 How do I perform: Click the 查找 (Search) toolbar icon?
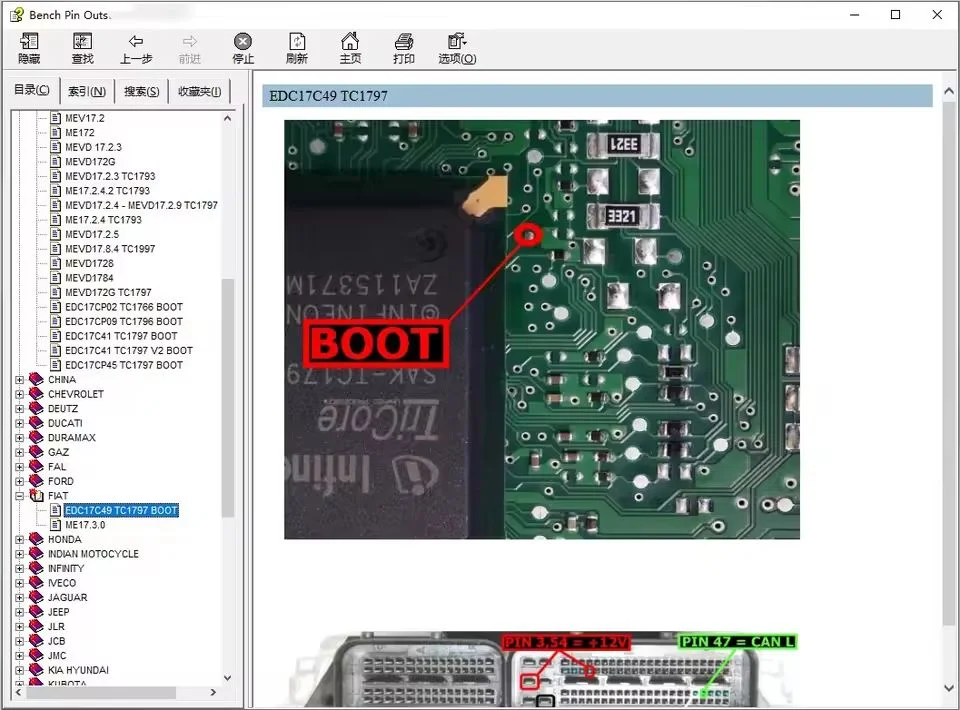click(82, 47)
